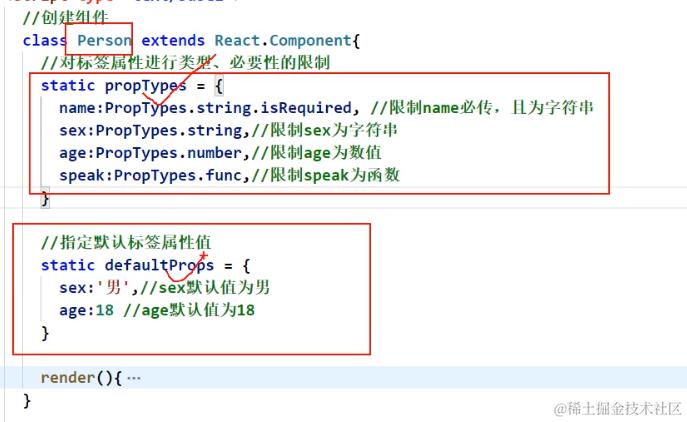Click the comment '//限制sex为字符串'
The height and width of the screenshot is (422, 687).
pos(324,131)
